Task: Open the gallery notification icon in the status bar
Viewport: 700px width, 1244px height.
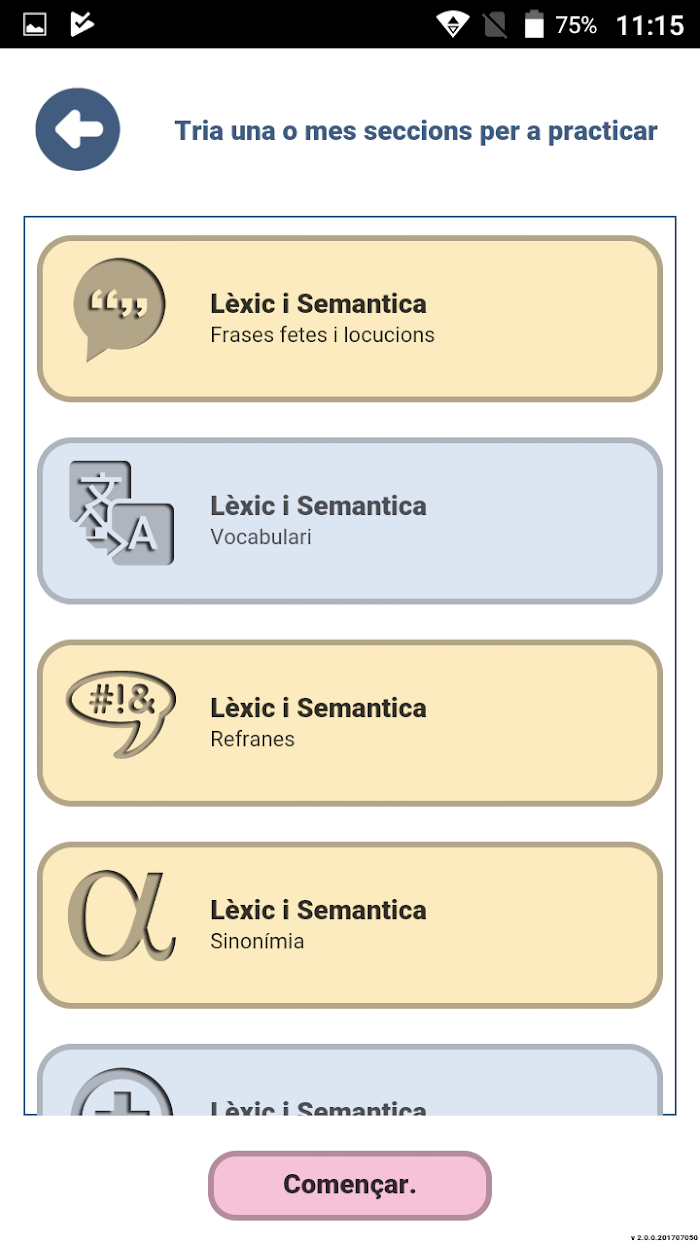Action: pos(35,25)
